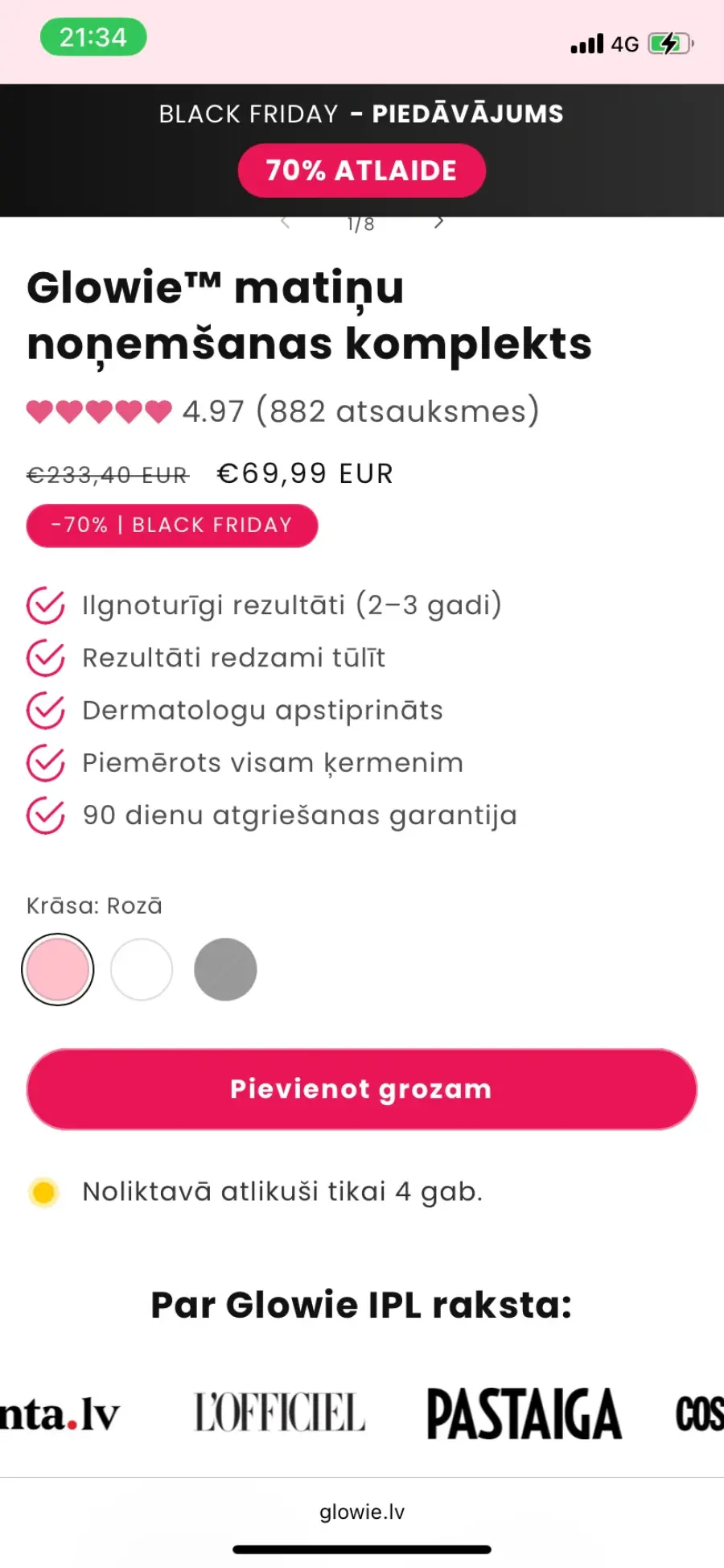Tap the 1/8 image page indicator
This screenshot has width=724, height=1568.
360,224
